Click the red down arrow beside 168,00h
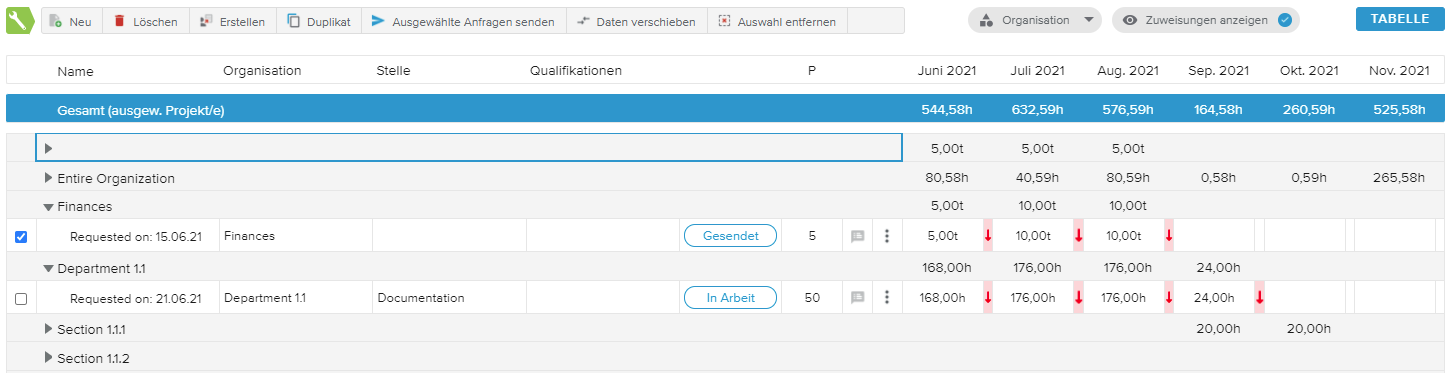This screenshot has height=373, width=1451. (988, 297)
